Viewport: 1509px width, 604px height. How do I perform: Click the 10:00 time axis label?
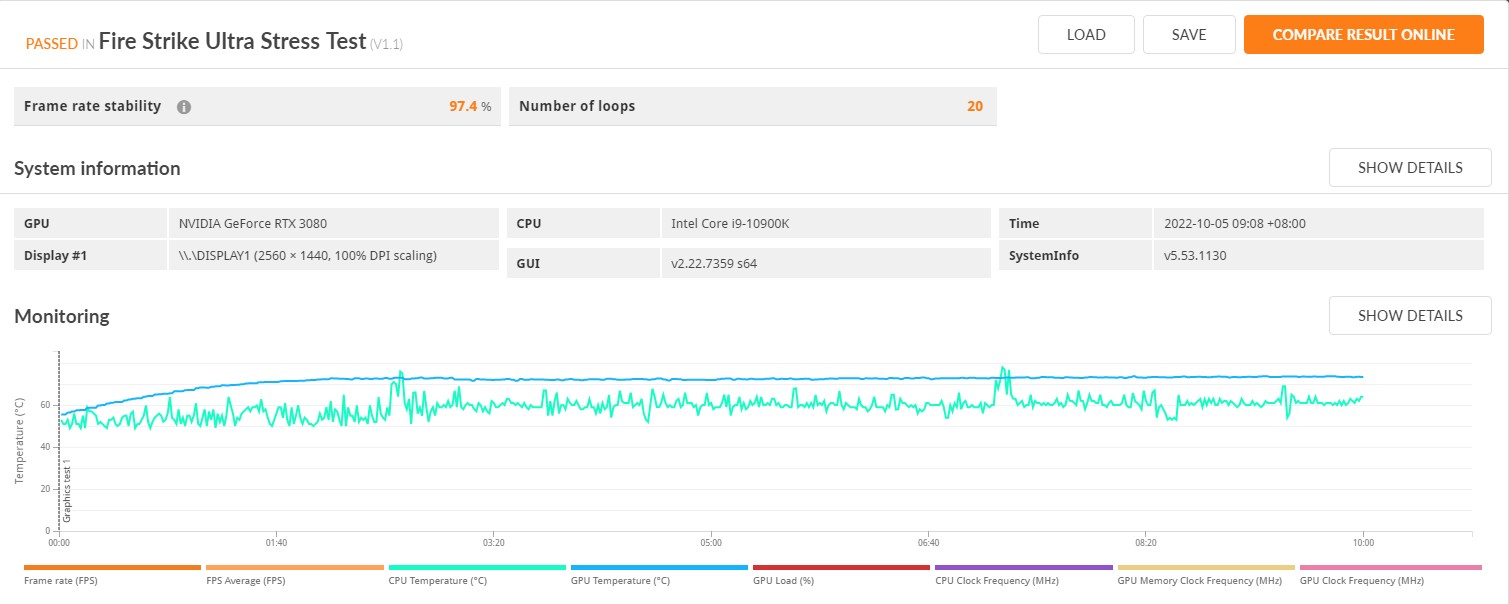tap(1363, 543)
